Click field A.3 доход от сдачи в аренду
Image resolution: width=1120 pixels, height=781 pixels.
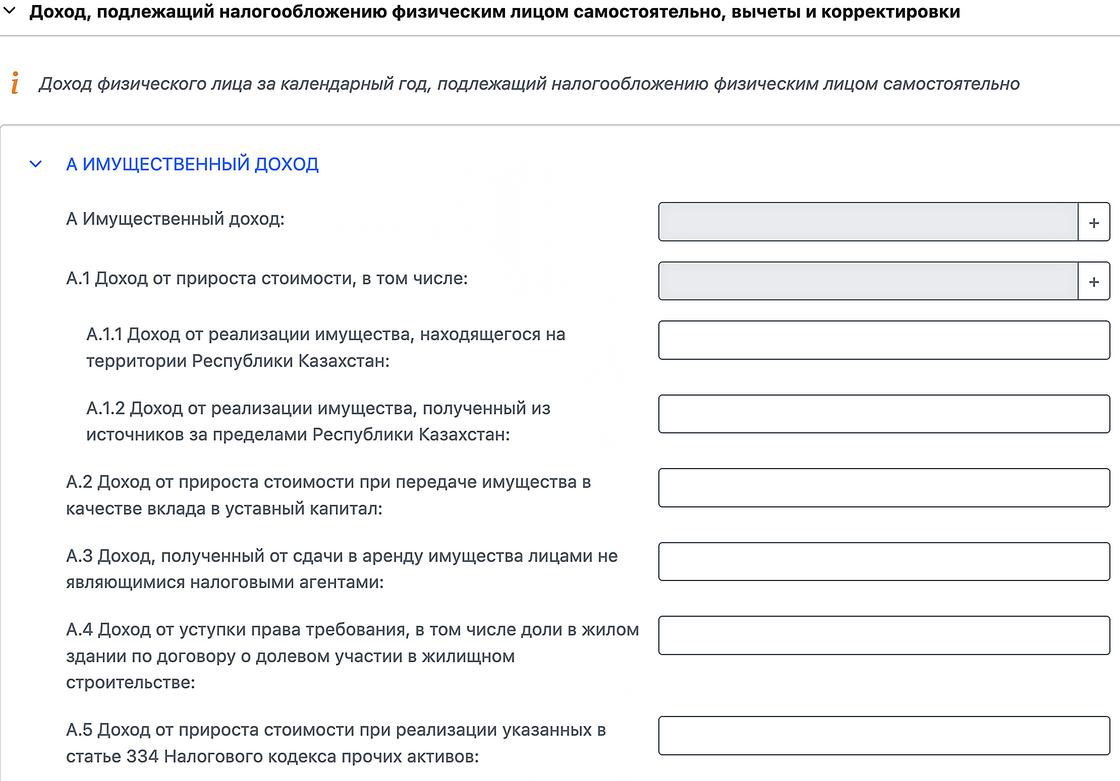[x=884, y=561]
